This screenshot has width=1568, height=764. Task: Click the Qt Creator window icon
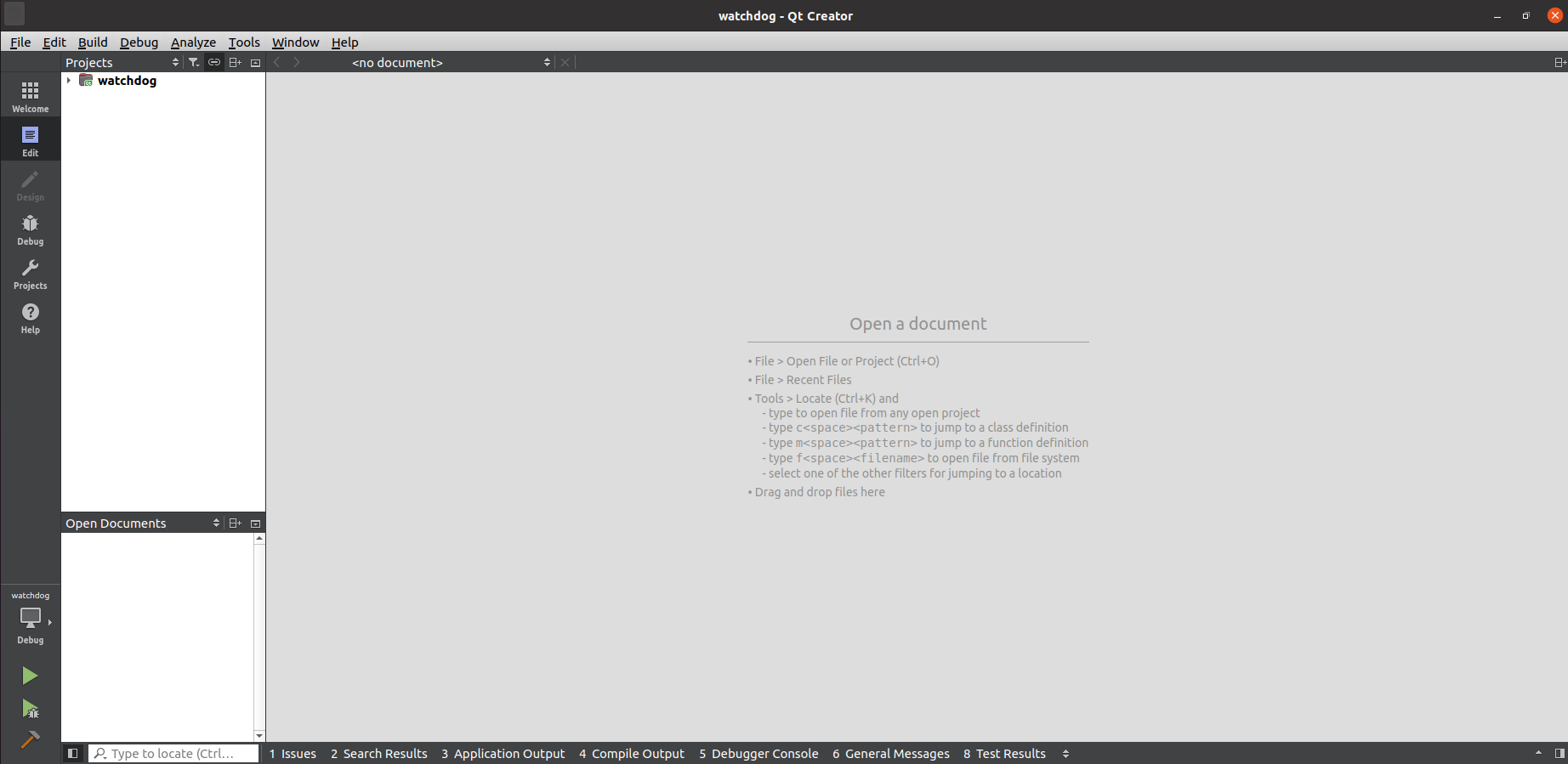click(x=15, y=14)
